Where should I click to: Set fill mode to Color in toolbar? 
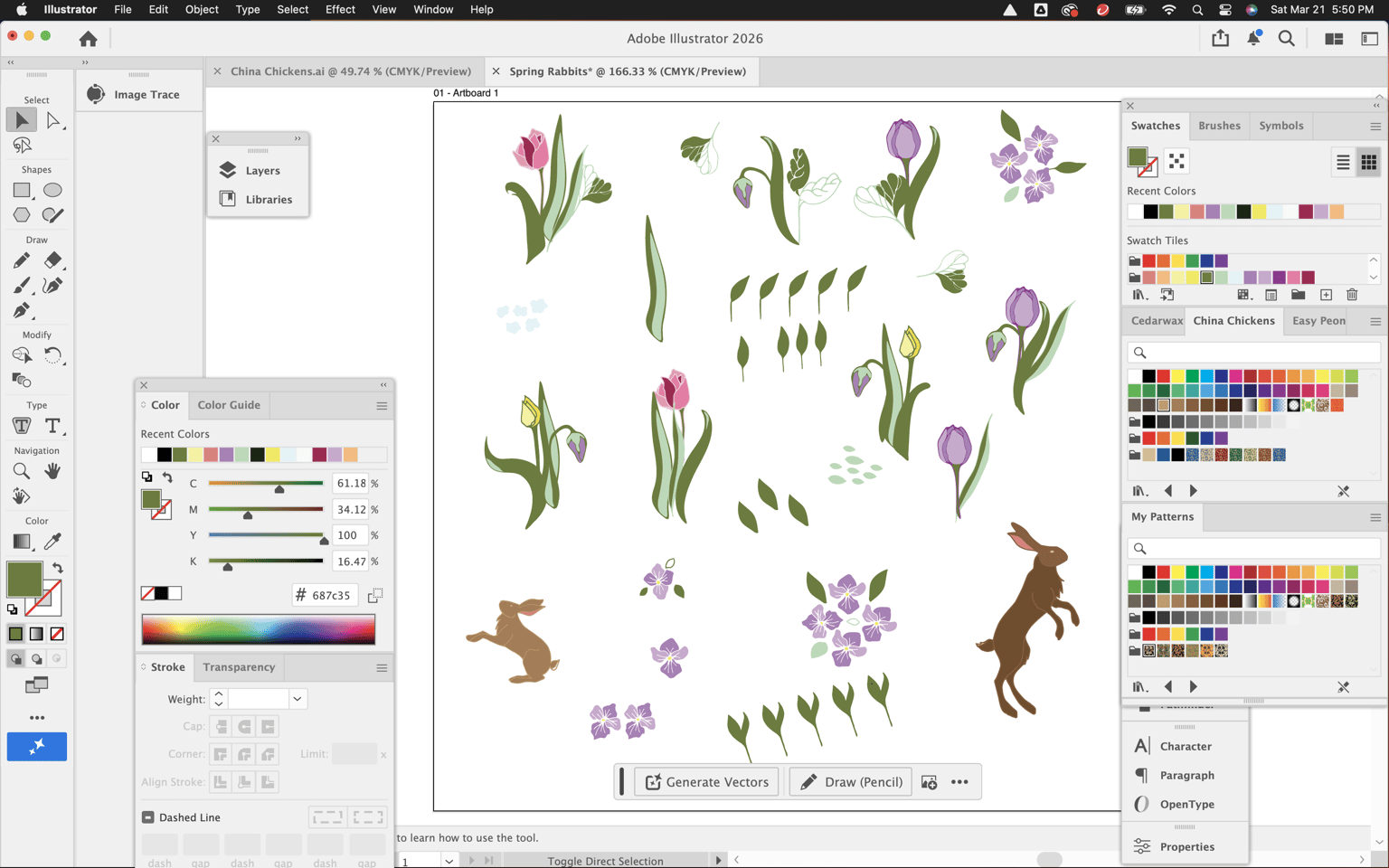click(15, 634)
